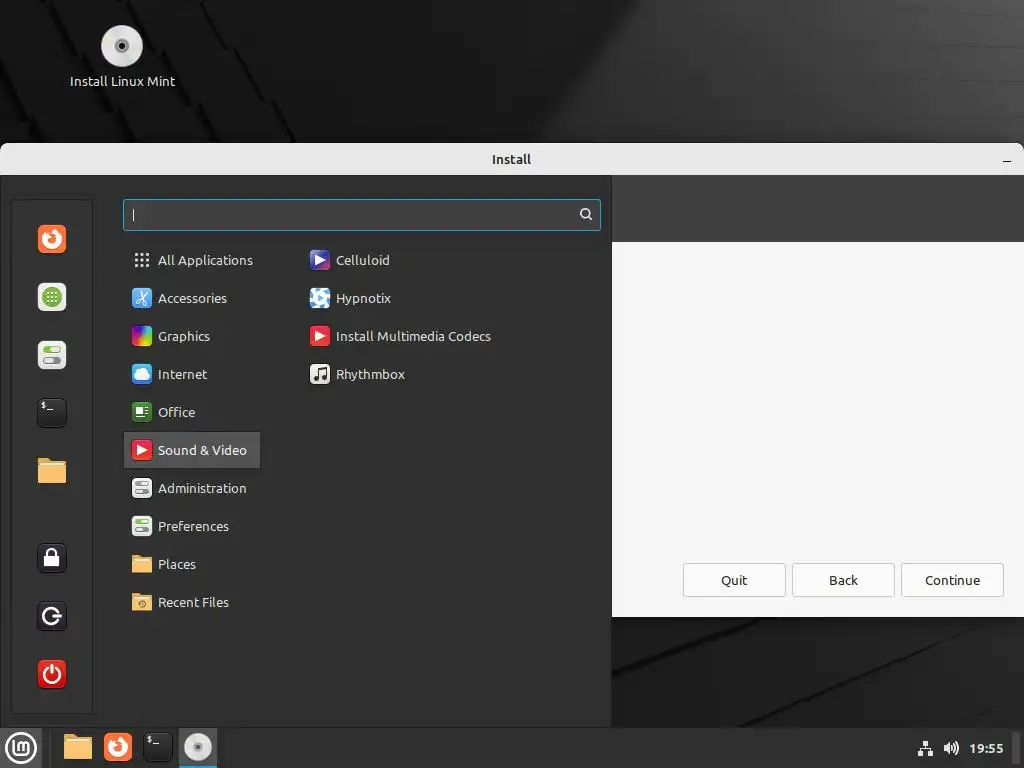
Task: Open Terminal from the taskbar
Action: [157, 747]
